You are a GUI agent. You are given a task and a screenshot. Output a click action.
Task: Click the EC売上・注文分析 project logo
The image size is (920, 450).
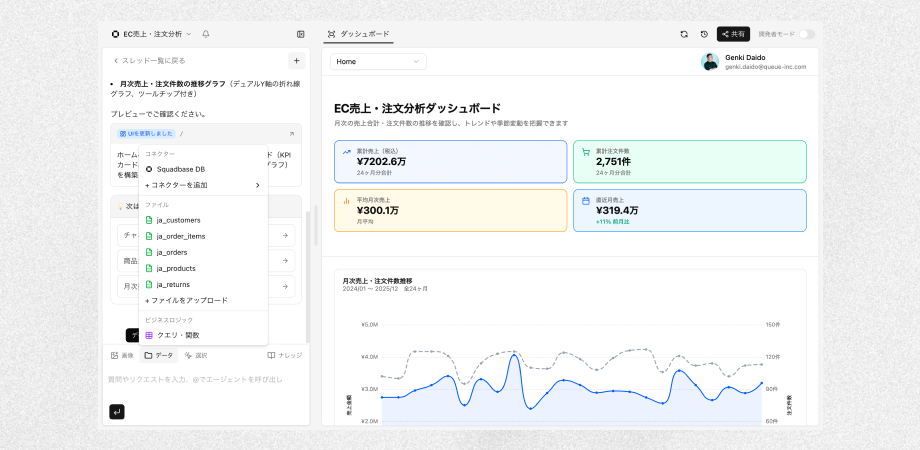116,34
